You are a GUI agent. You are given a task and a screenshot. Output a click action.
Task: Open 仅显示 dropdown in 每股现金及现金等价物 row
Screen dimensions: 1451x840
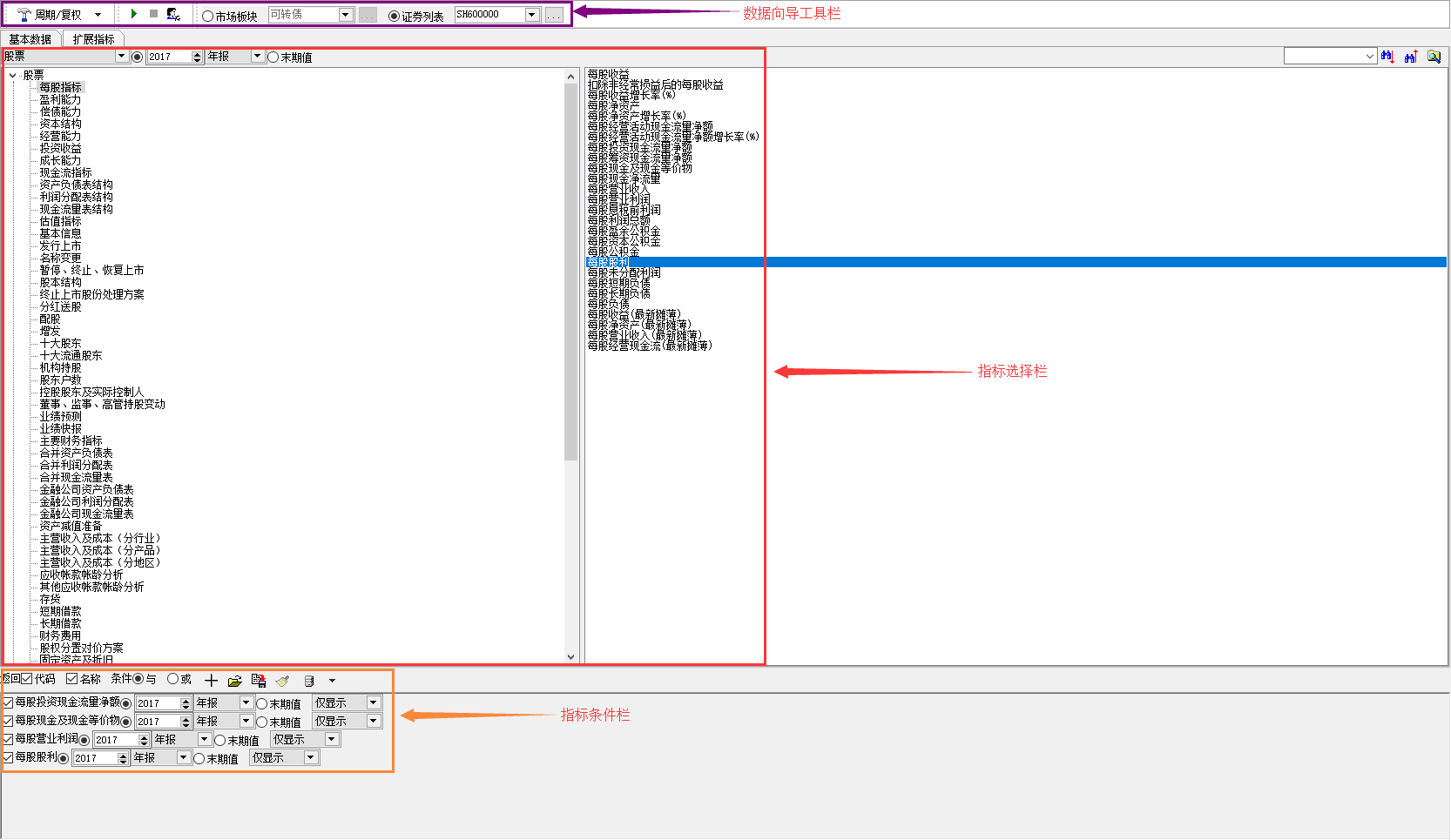[374, 721]
